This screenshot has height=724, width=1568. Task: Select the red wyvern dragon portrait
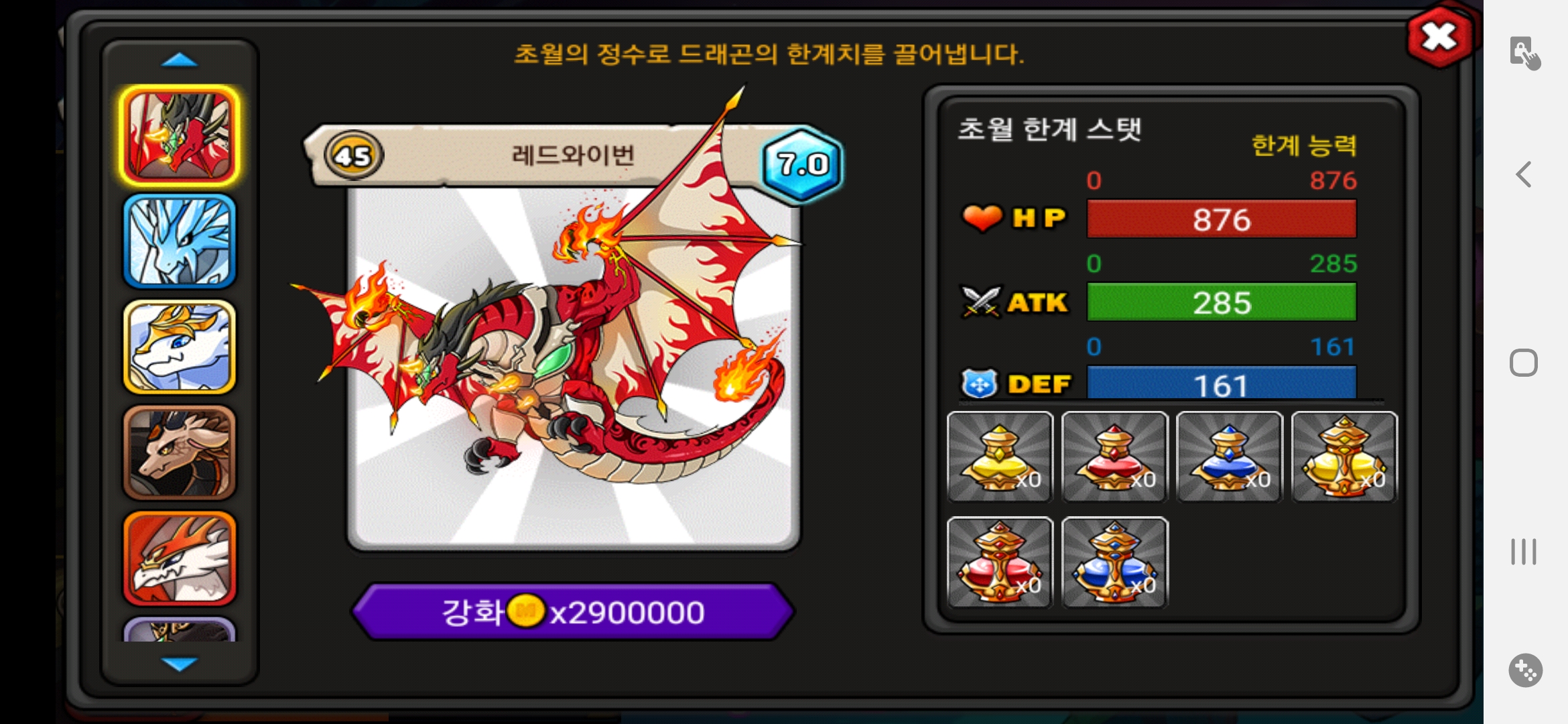point(180,136)
